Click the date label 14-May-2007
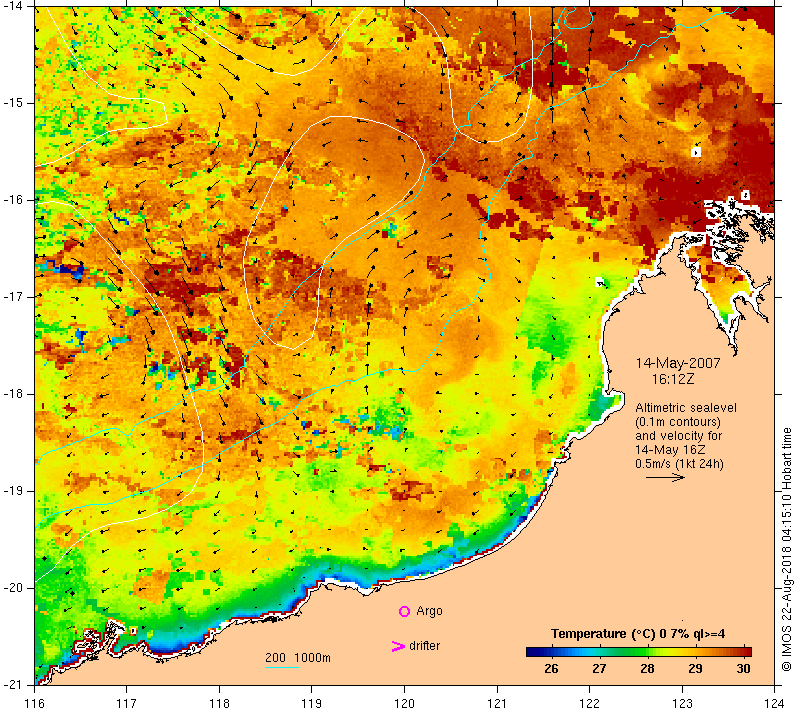The height and width of the screenshot is (710, 800). (x=678, y=363)
